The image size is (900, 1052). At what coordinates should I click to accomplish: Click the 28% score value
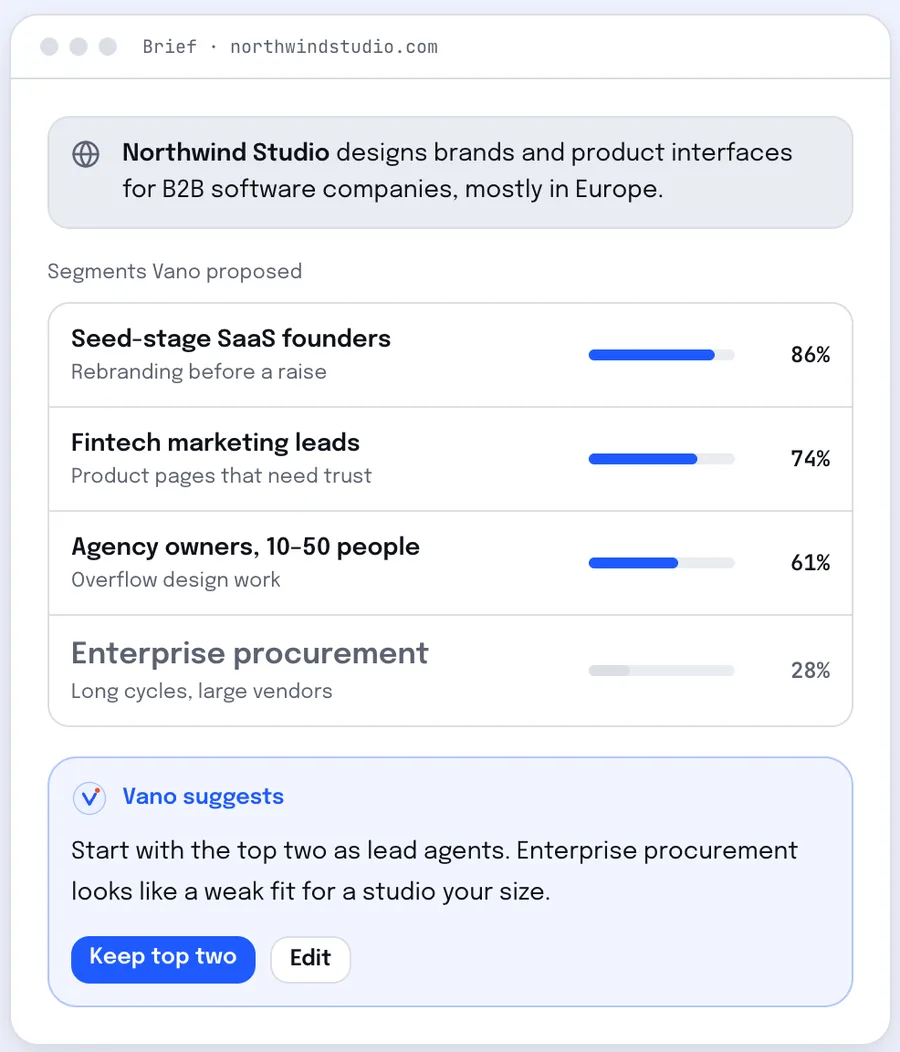pos(810,670)
